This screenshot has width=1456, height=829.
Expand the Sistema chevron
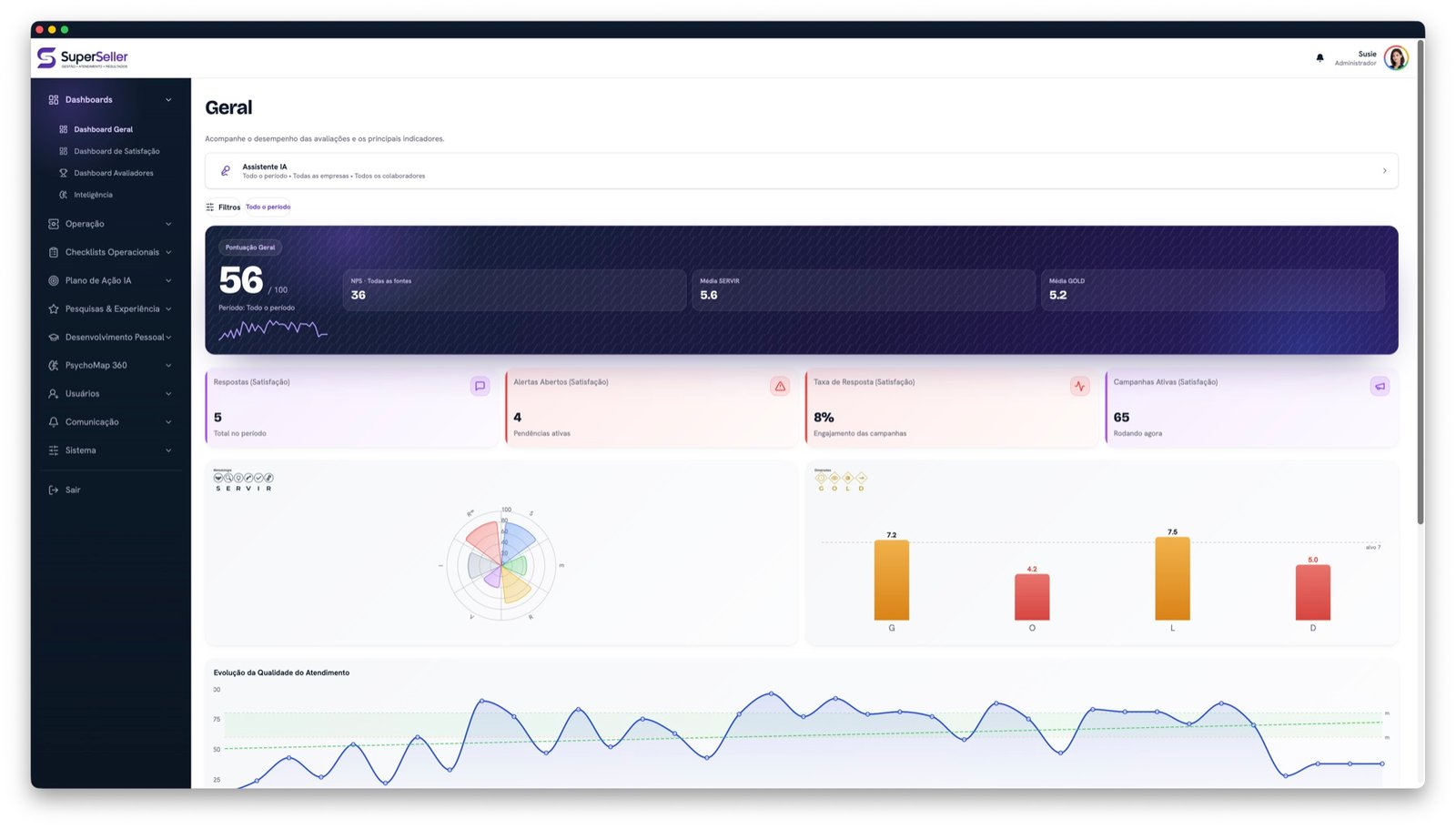coord(168,450)
